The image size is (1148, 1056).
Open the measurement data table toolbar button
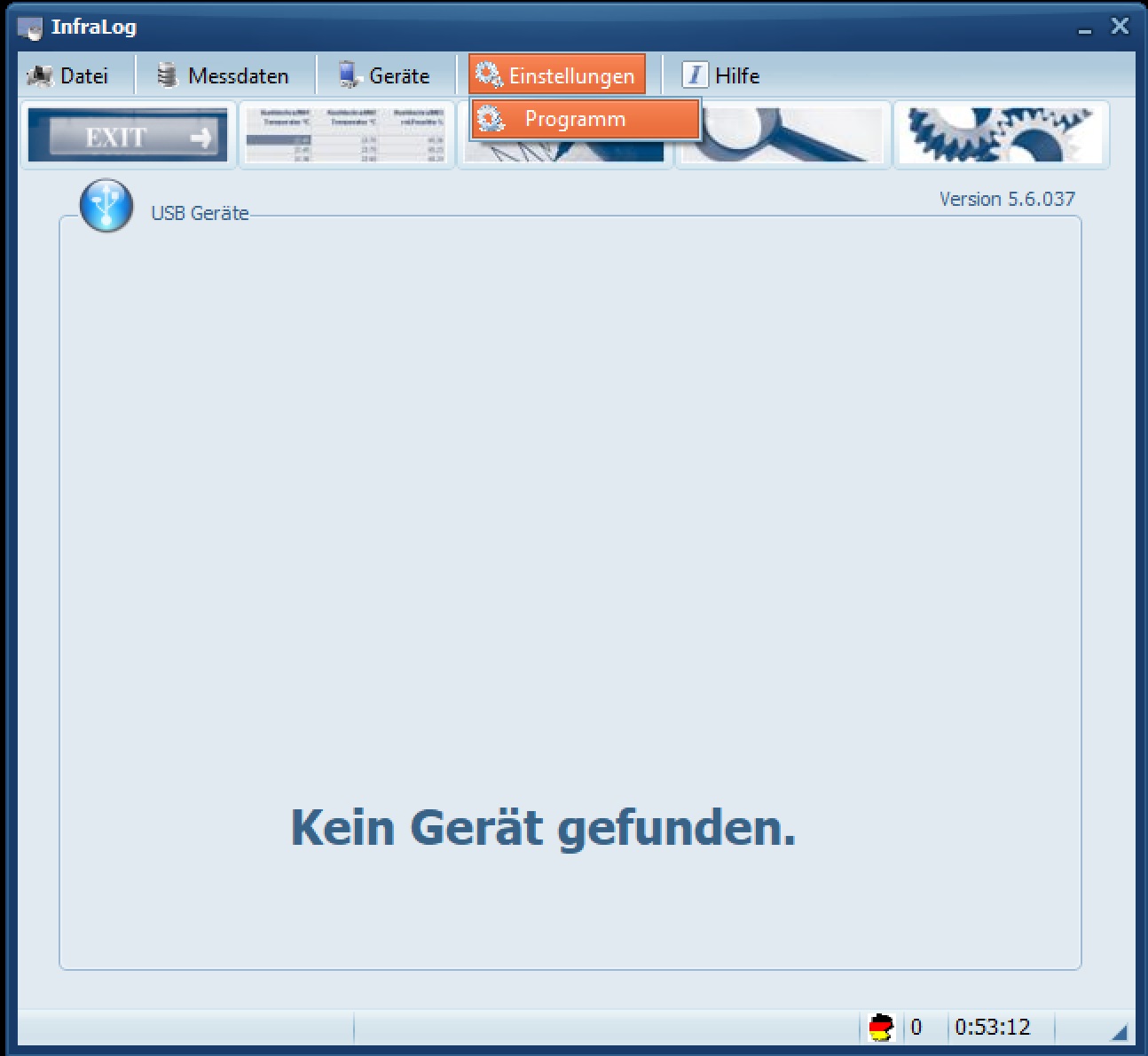pyautogui.click(x=346, y=136)
